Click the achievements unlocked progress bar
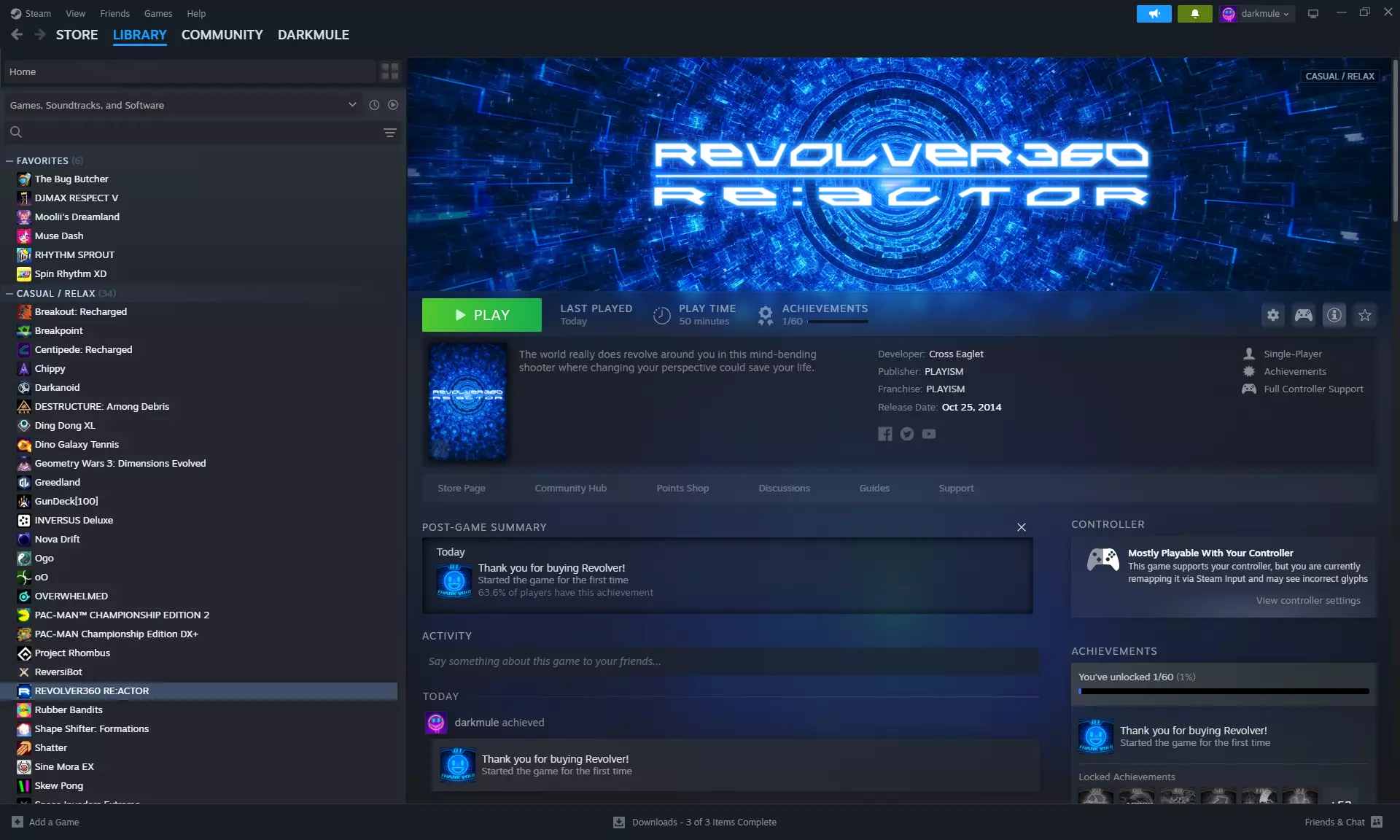This screenshot has height=840, width=1400. (x=1223, y=691)
